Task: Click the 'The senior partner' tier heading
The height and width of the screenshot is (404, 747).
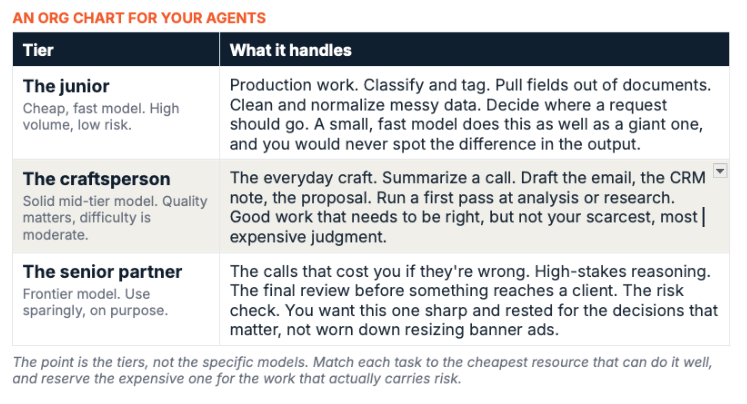Action: tap(102, 272)
